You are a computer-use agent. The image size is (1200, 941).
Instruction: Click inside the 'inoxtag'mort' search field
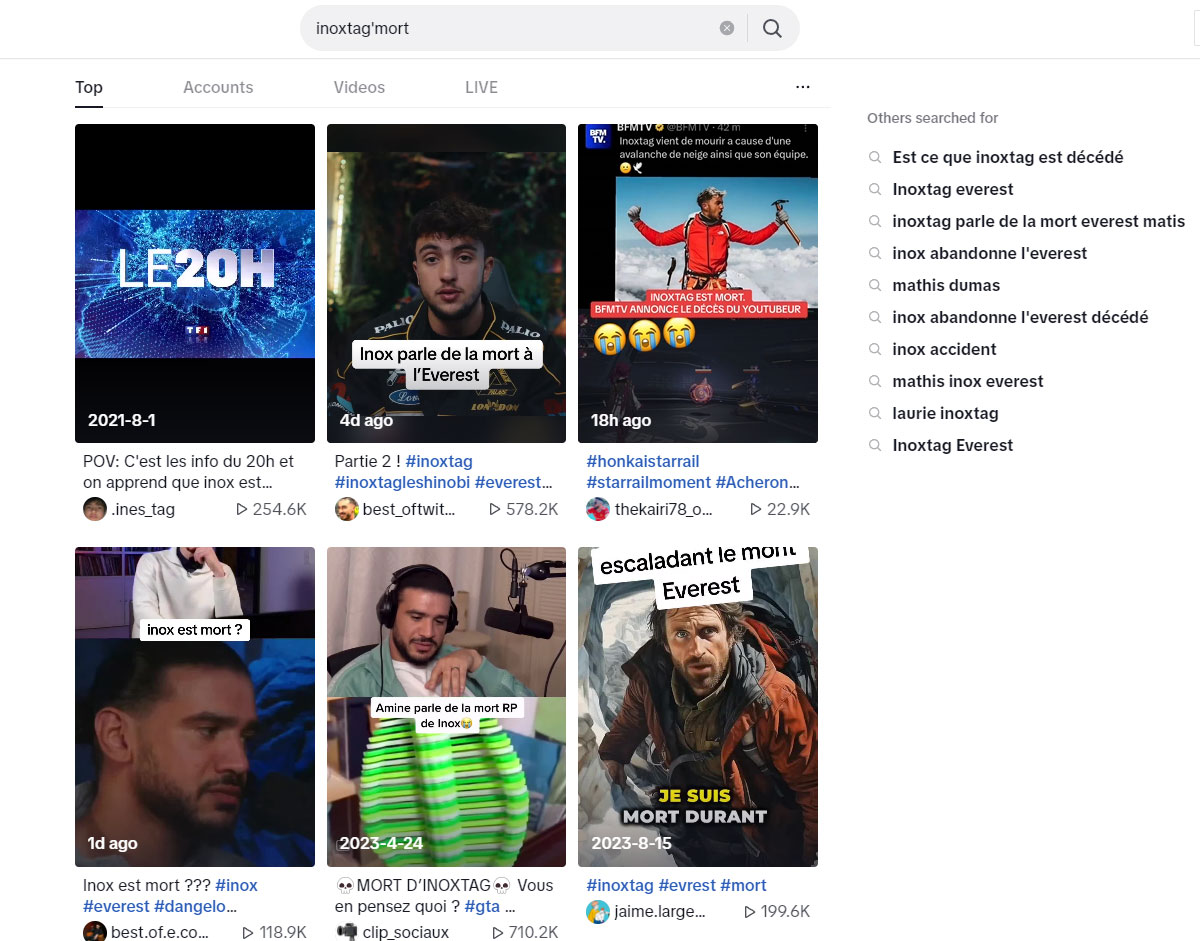[x=510, y=28]
